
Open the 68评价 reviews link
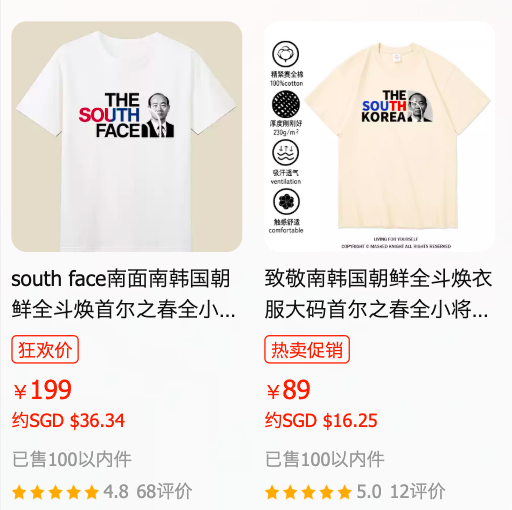point(164,491)
